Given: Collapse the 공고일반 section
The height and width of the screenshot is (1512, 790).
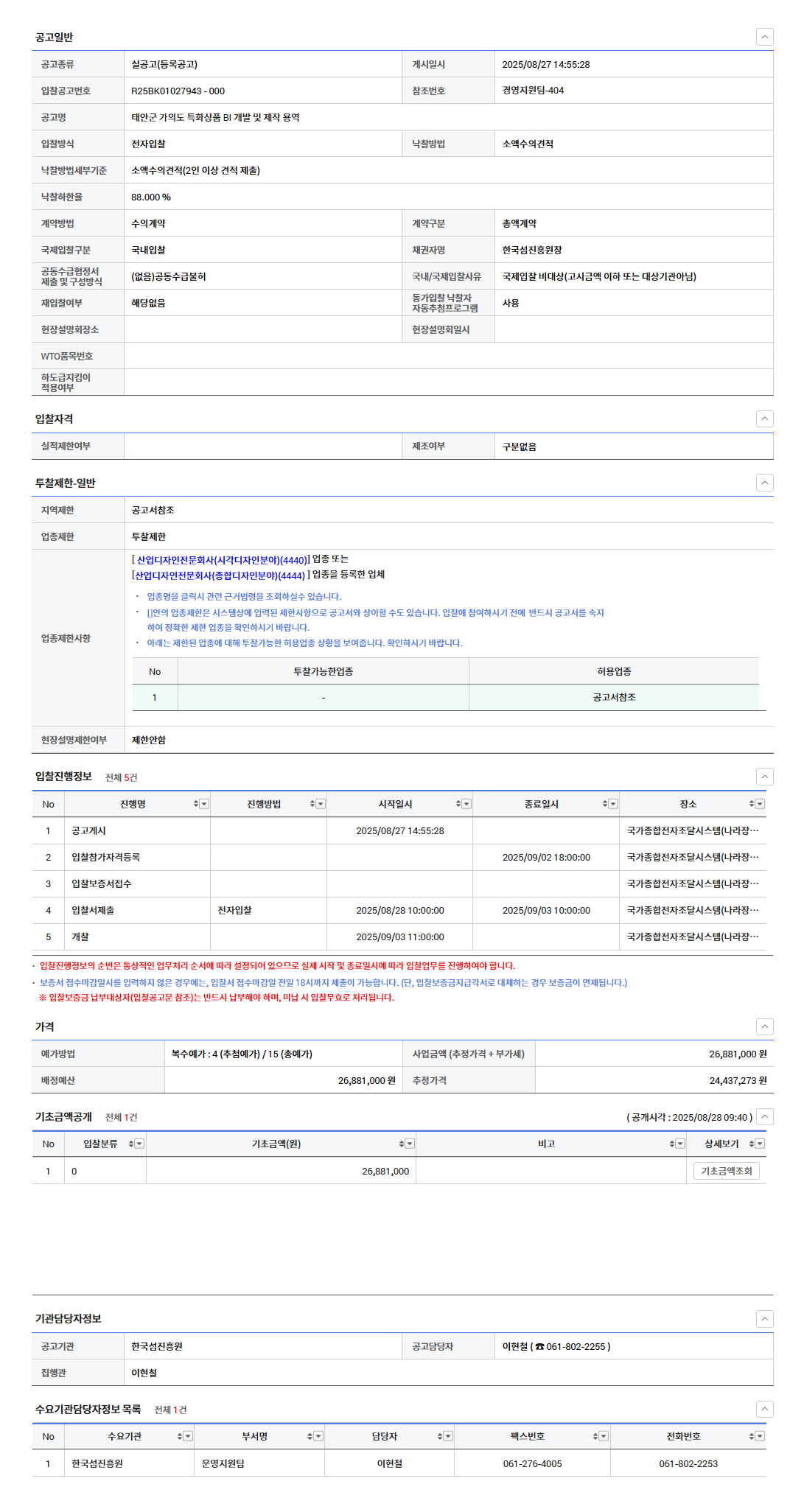Looking at the screenshot, I should (765, 37).
